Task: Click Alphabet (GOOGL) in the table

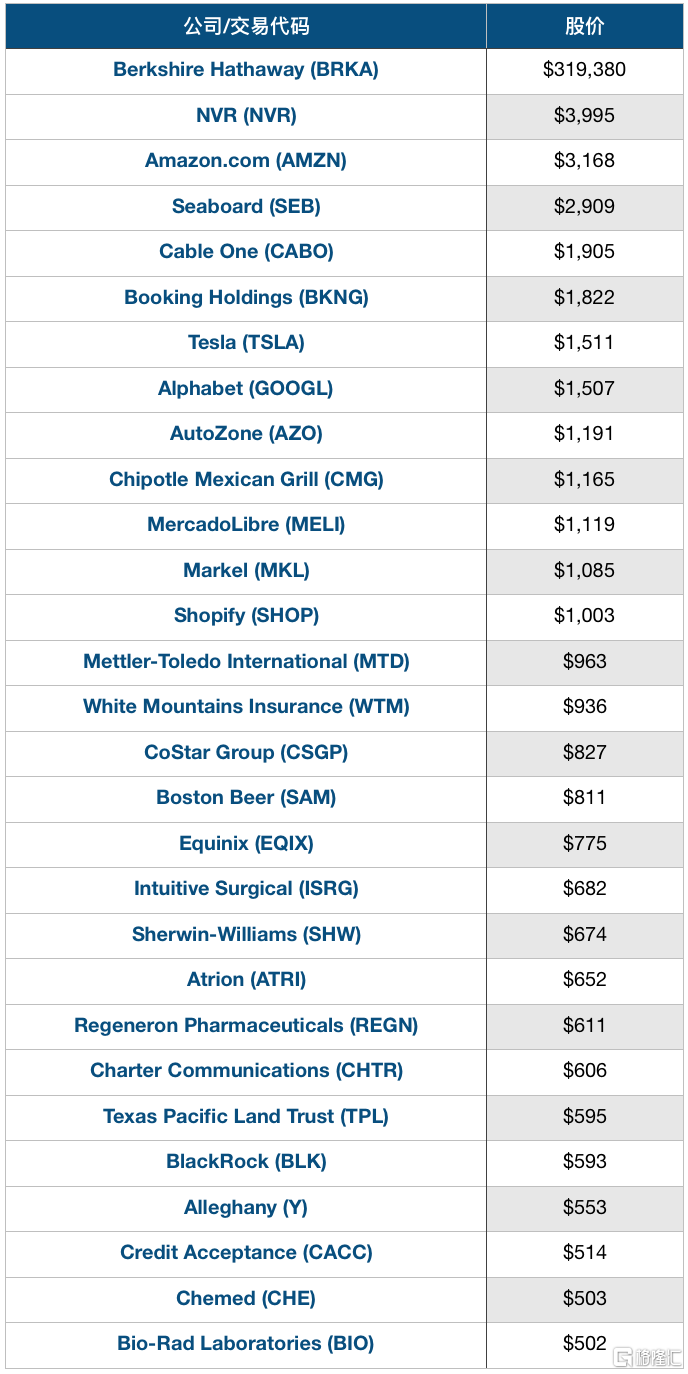Action: tap(246, 389)
